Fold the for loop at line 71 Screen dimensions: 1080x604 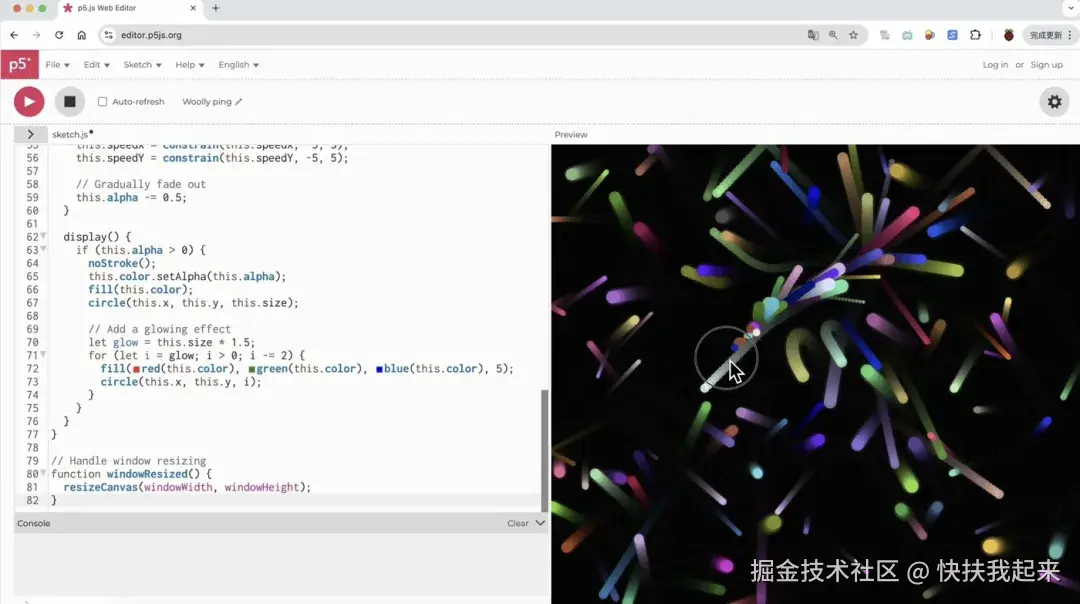[x=43, y=355]
